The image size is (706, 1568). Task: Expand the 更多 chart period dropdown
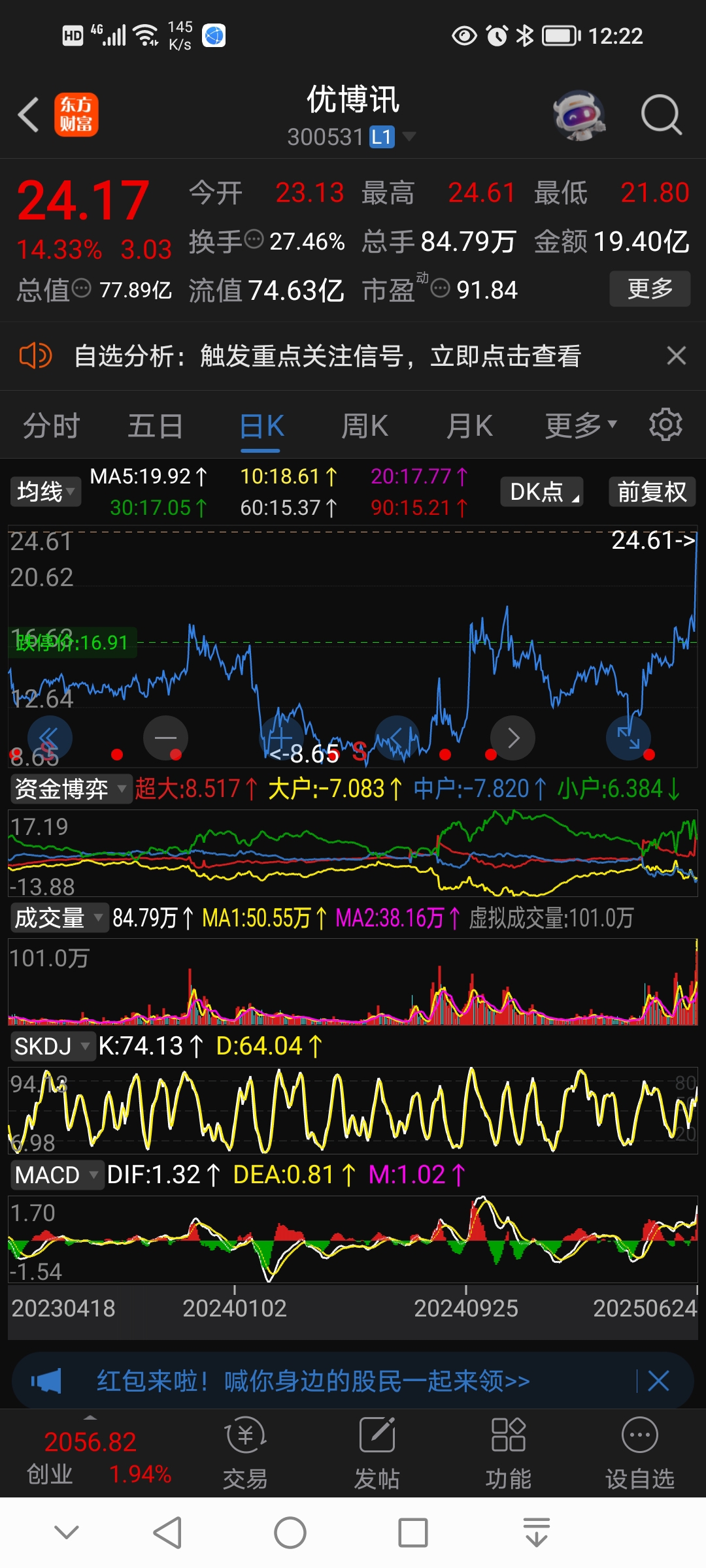click(x=581, y=427)
